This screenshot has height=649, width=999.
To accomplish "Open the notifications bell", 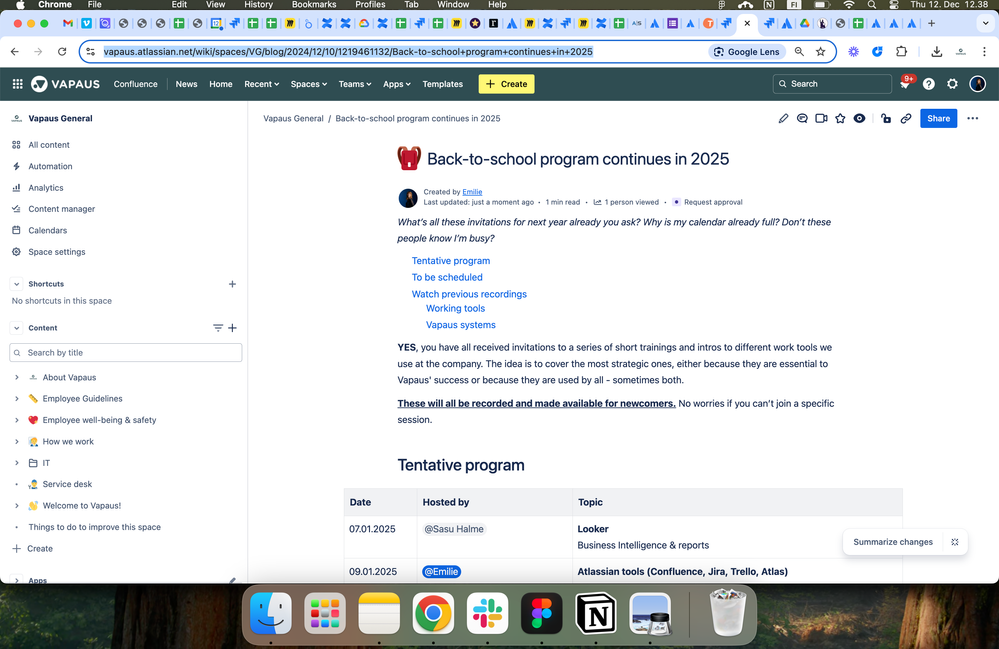I will (903, 84).
